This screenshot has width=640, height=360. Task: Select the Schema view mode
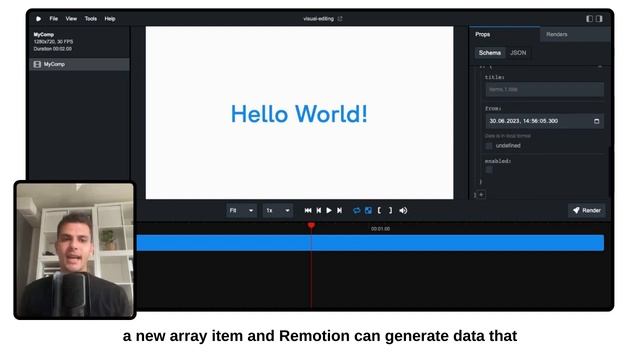click(x=490, y=53)
